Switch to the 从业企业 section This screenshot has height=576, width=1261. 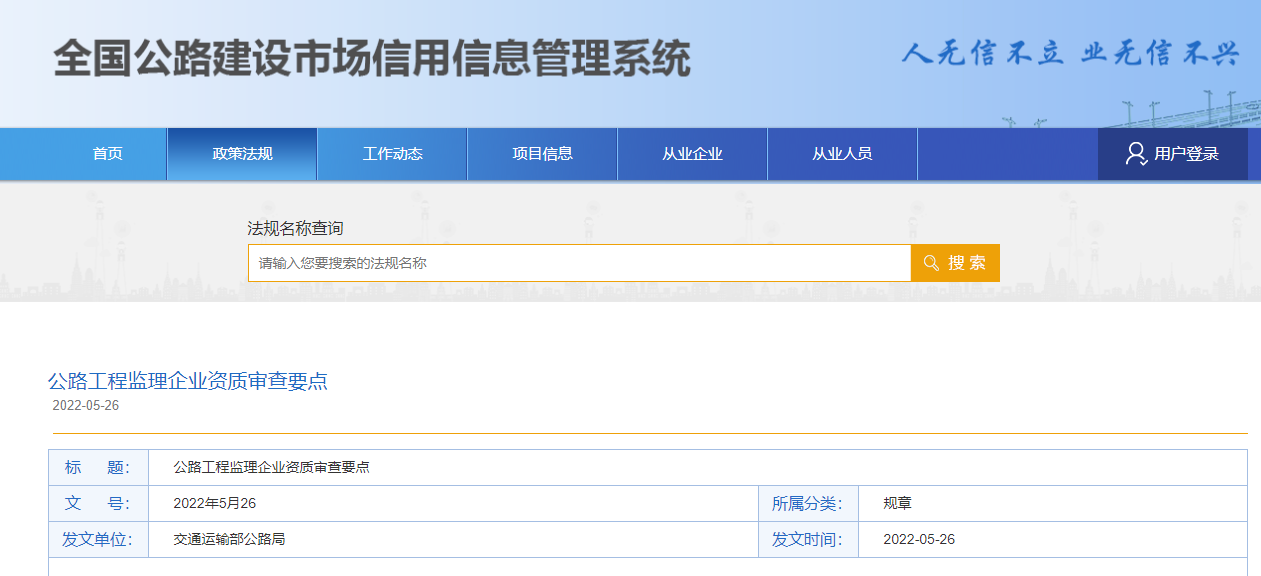[x=692, y=154]
